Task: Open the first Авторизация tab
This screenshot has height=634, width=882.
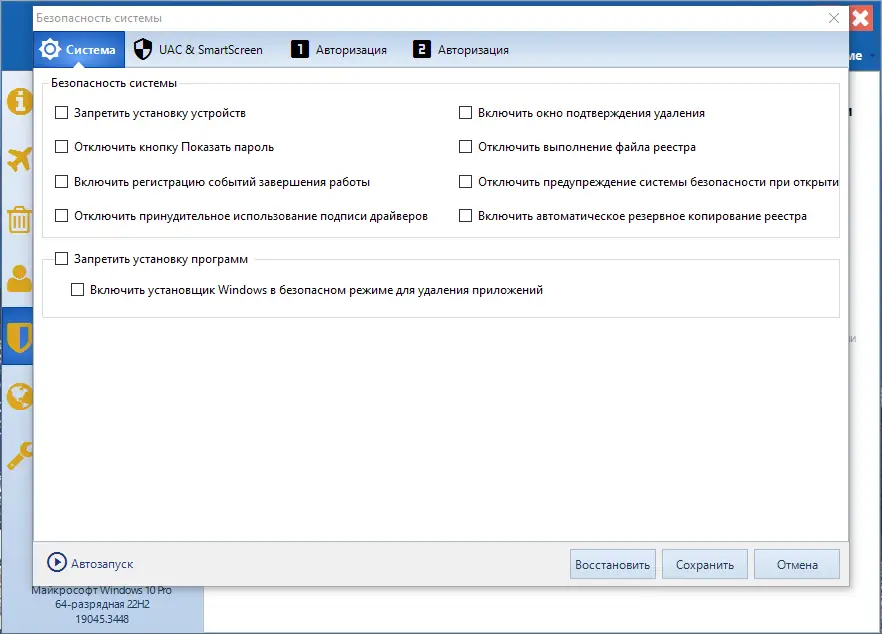Action: [339, 50]
